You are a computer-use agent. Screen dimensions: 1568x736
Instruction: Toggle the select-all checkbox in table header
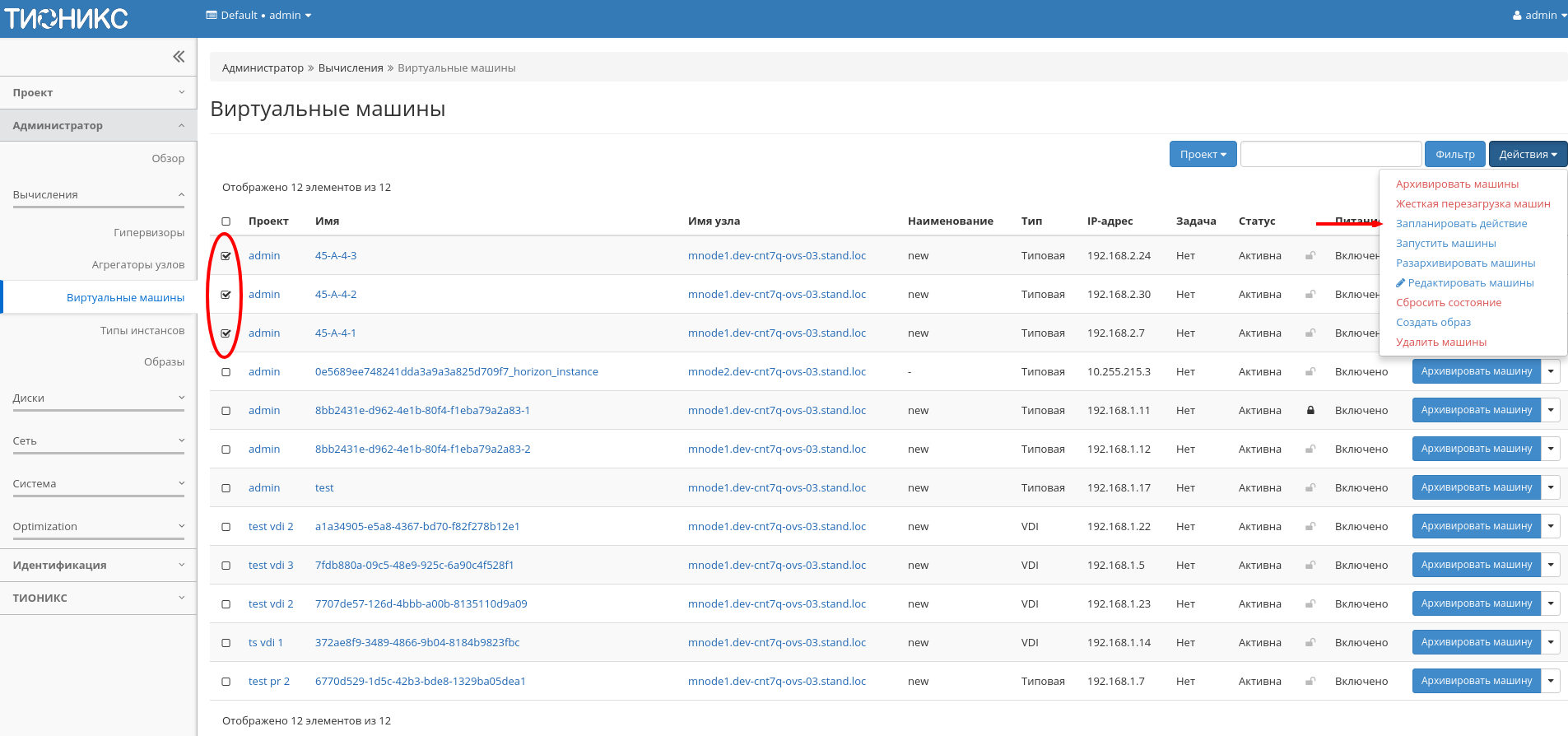tap(226, 221)
